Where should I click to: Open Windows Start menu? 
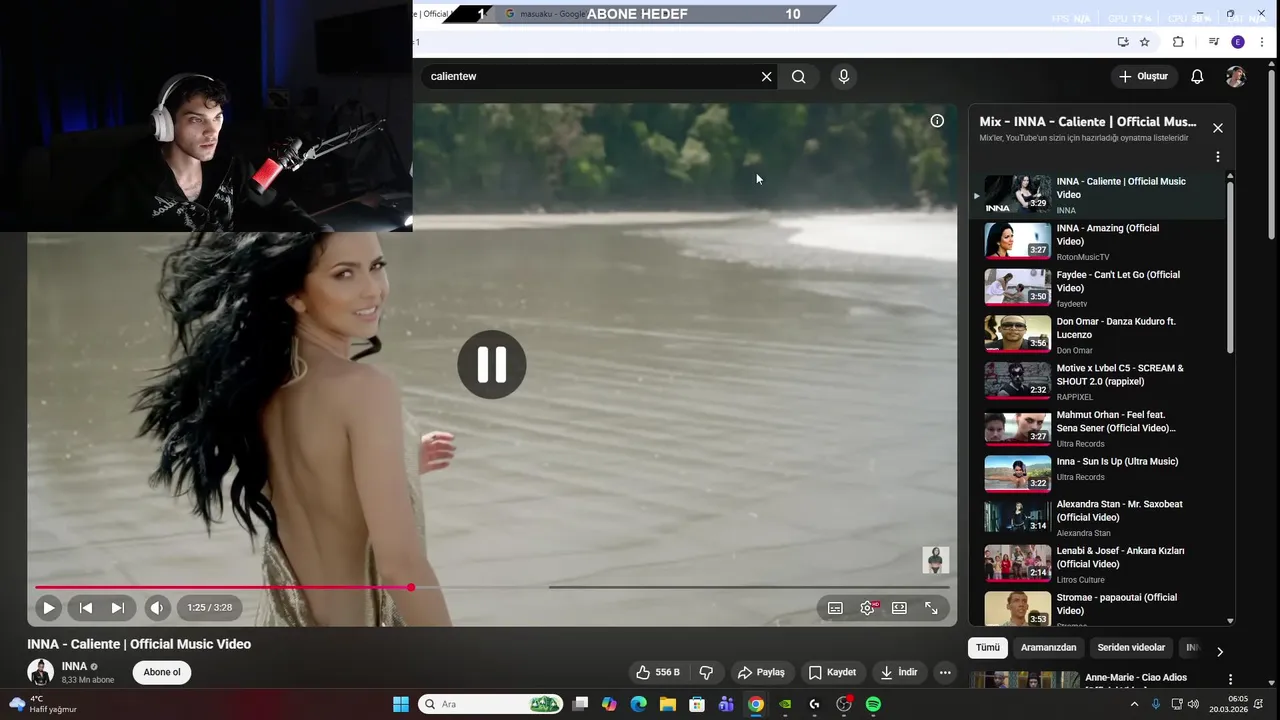coord(401,704)
